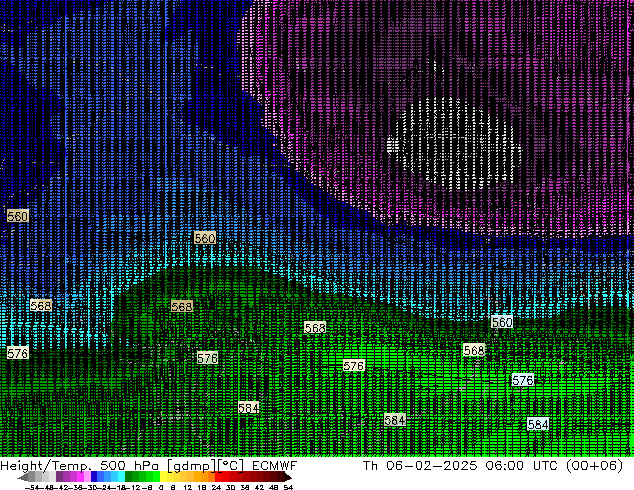Click the 584 contour label with gray-green background

click(x=395, y=420)
